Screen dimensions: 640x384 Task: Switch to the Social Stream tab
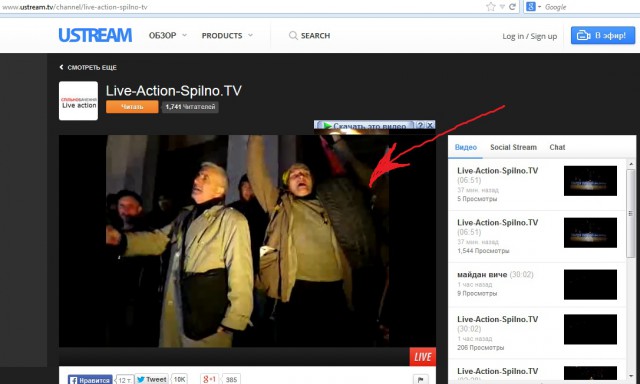point(513,147)
